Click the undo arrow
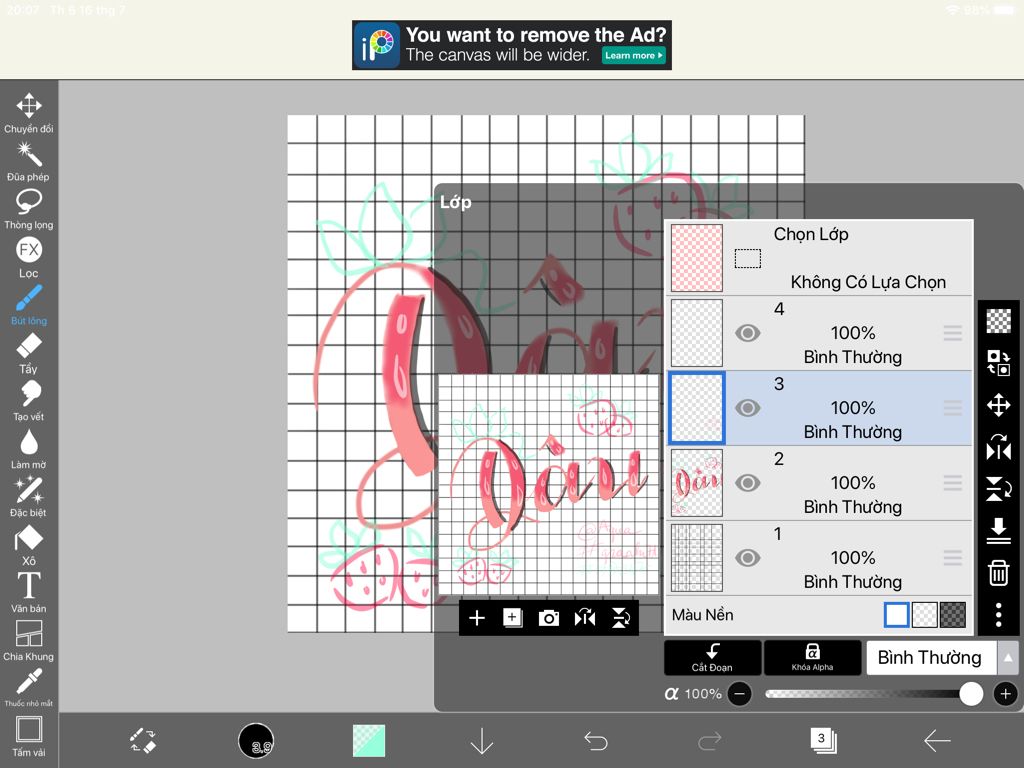The height and width of the screenshot is (768, 1024). (x=596, y=741)
